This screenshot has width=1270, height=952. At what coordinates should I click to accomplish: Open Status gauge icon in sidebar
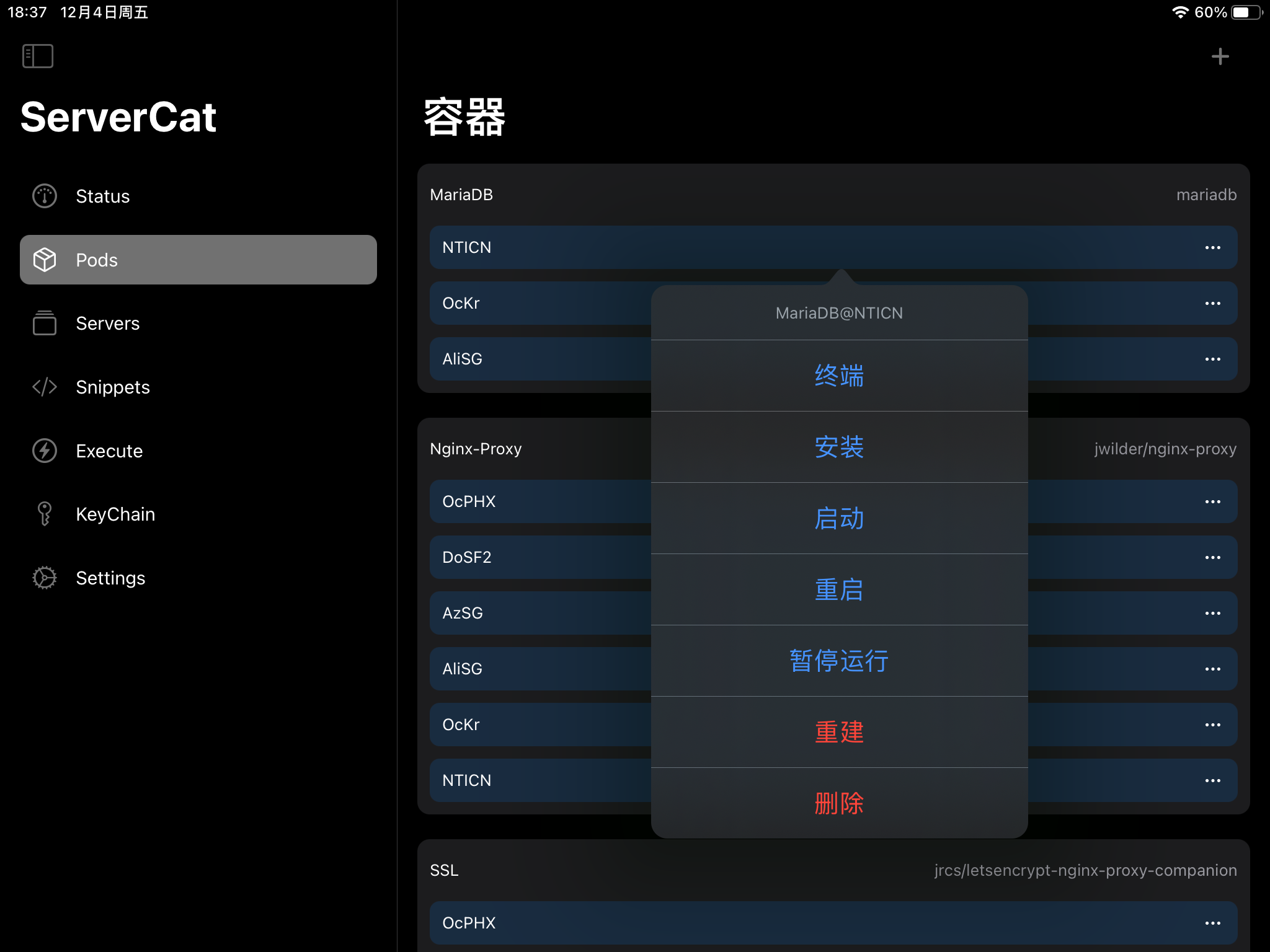pos(45,196)
